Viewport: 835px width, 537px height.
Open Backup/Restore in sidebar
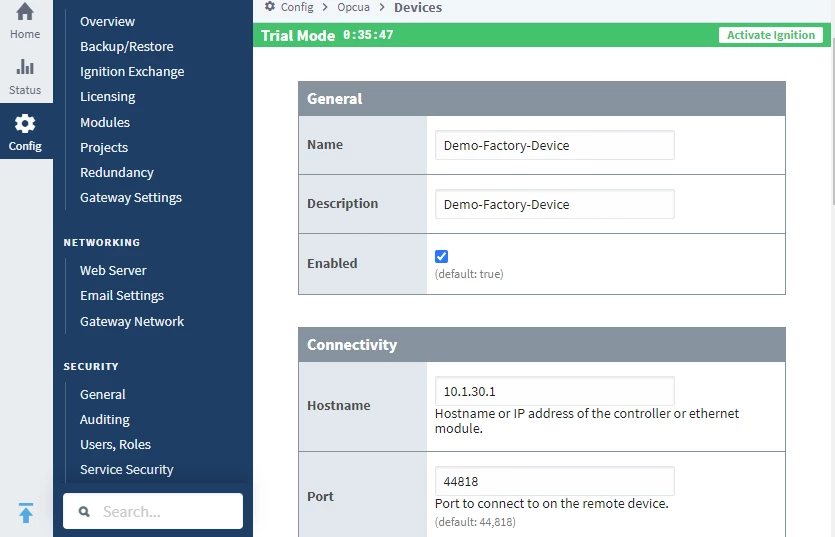coord(126,46)
